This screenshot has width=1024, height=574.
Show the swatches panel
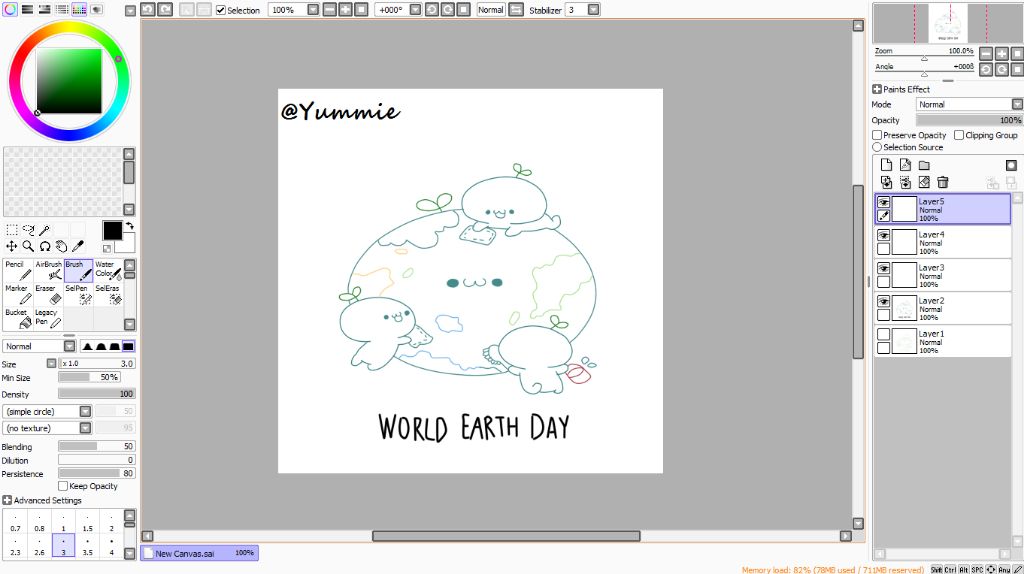tap(79, 9)
